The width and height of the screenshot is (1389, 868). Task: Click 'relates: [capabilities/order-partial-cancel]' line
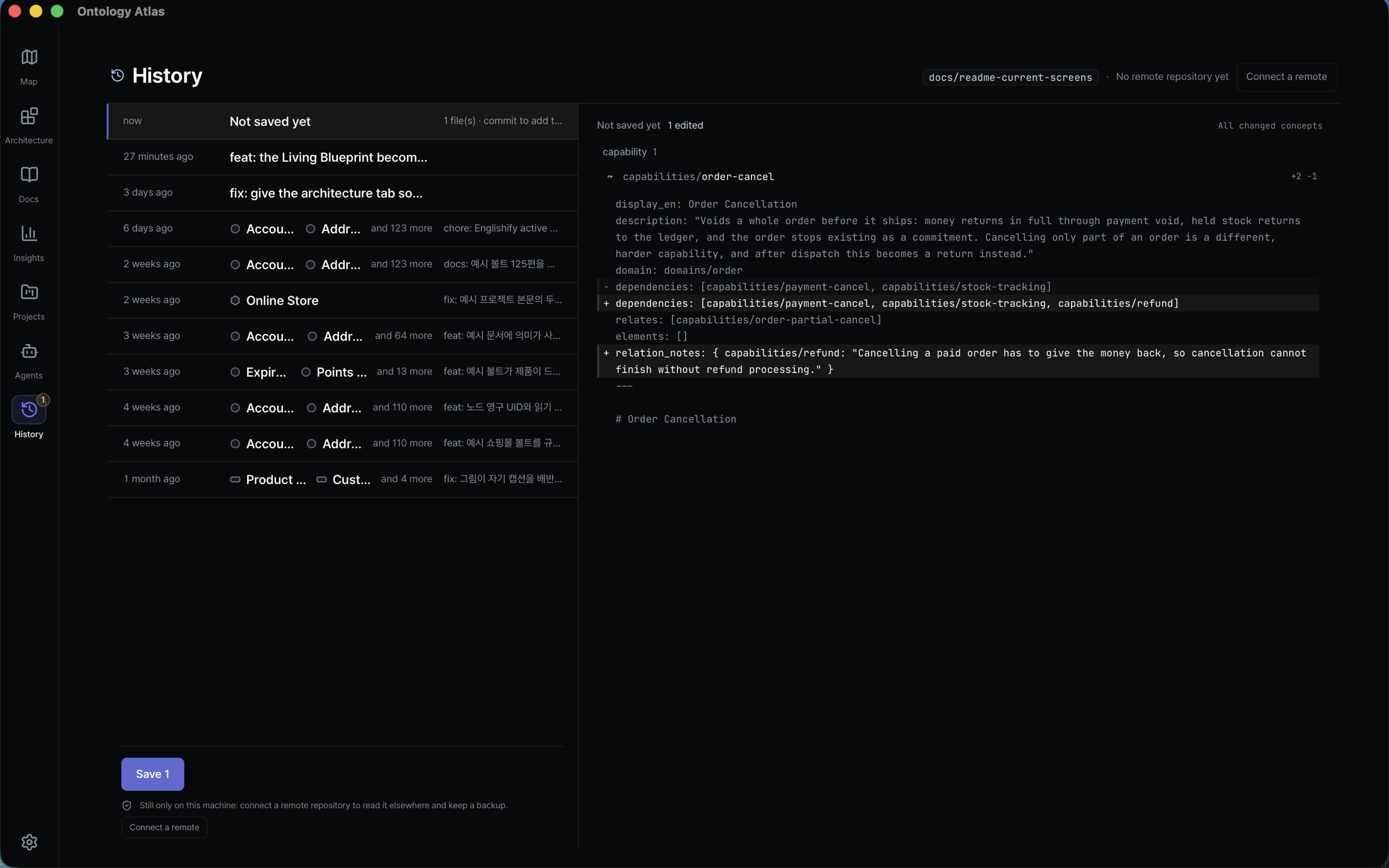coord(748,320)
